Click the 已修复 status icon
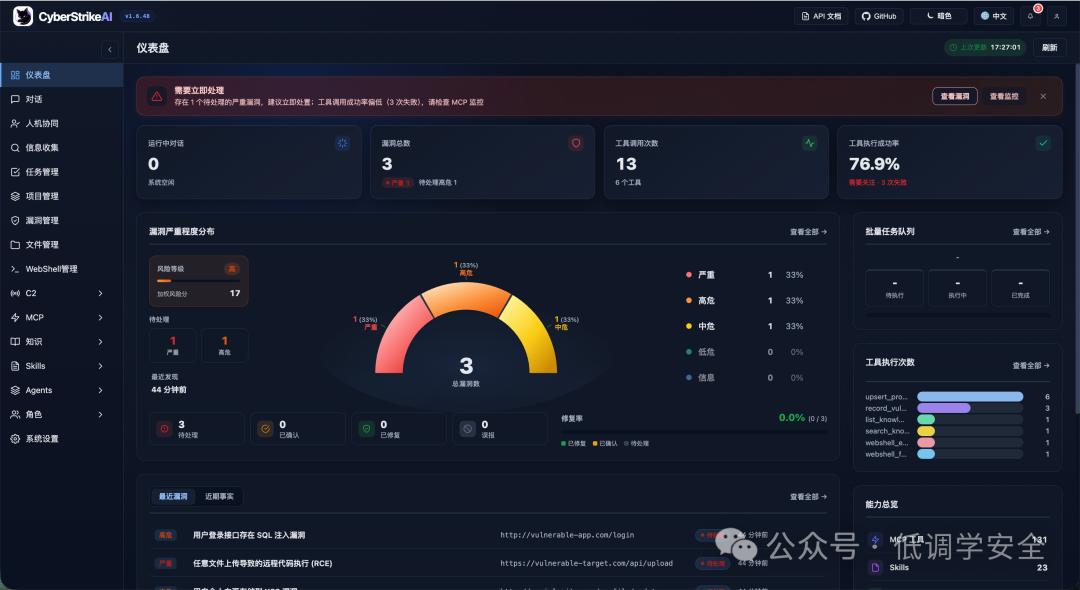The image size is (1080, 590). 366,429
